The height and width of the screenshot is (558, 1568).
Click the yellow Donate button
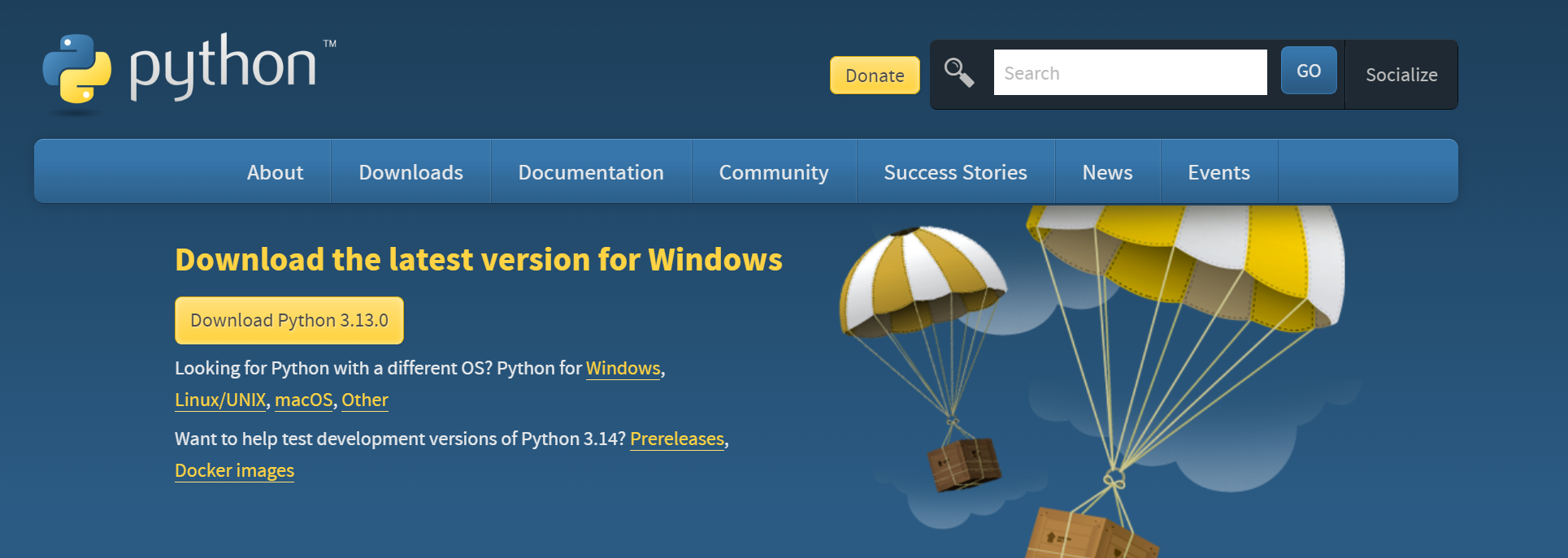coord(875,76)
